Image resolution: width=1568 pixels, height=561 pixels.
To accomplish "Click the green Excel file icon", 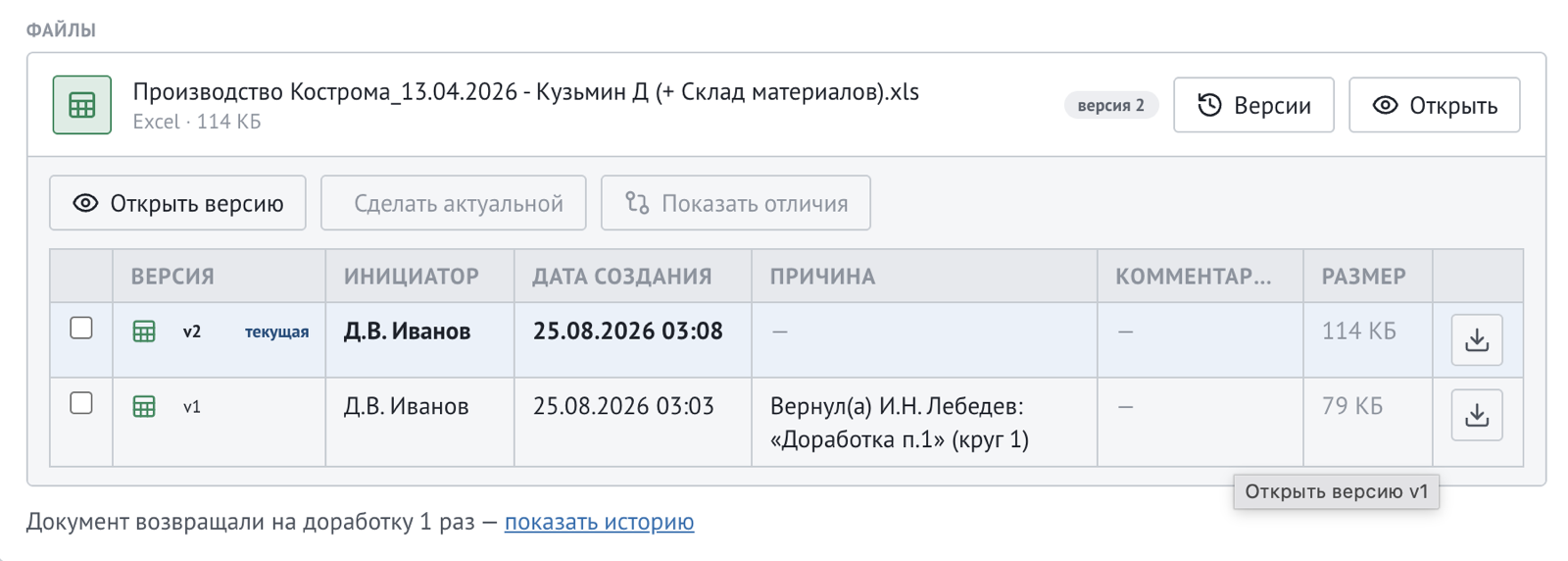I will pos(82,105).
